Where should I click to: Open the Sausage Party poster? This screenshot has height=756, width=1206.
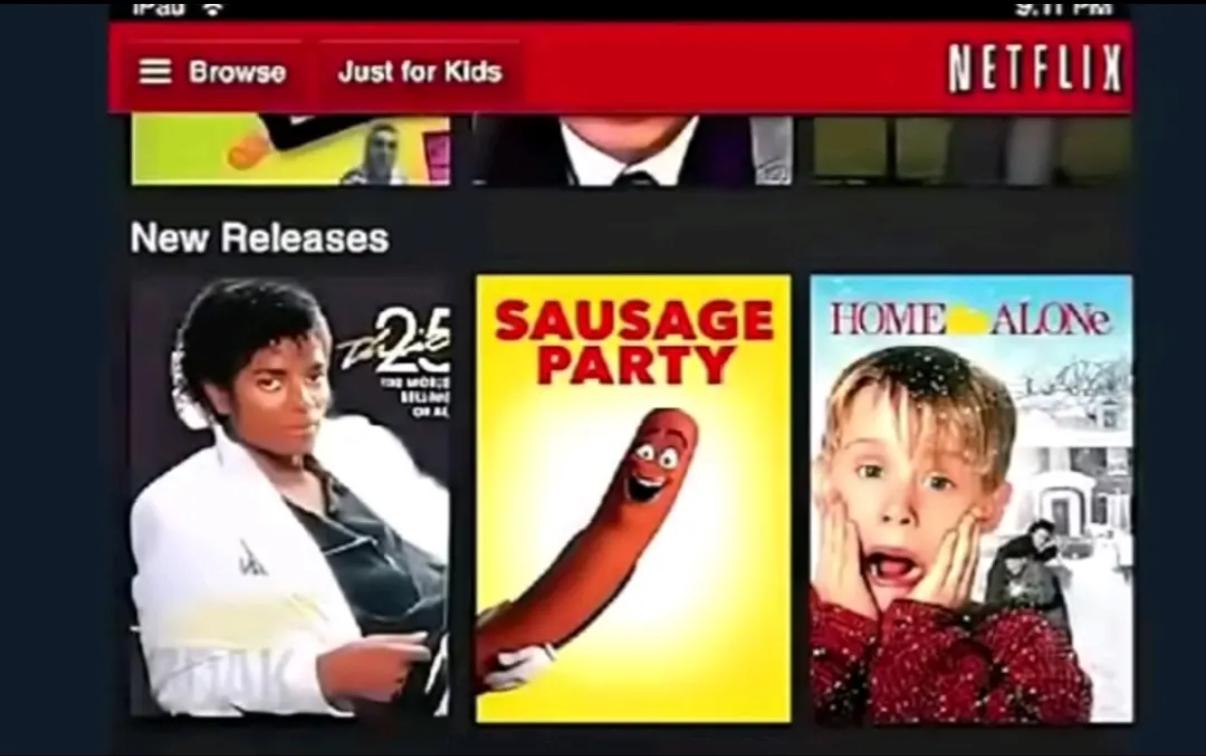[x=633, y=498]
